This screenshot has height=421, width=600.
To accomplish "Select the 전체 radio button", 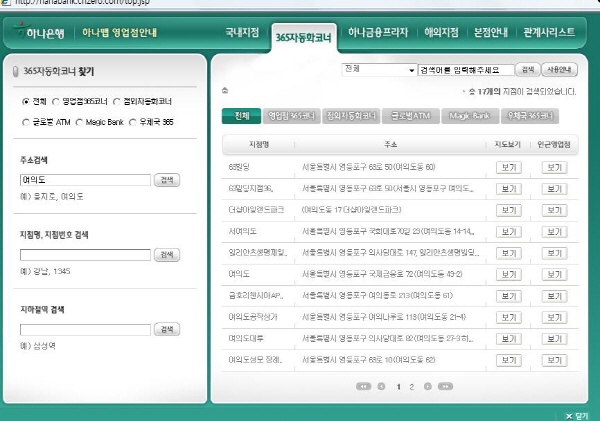I will coord(26,102).
